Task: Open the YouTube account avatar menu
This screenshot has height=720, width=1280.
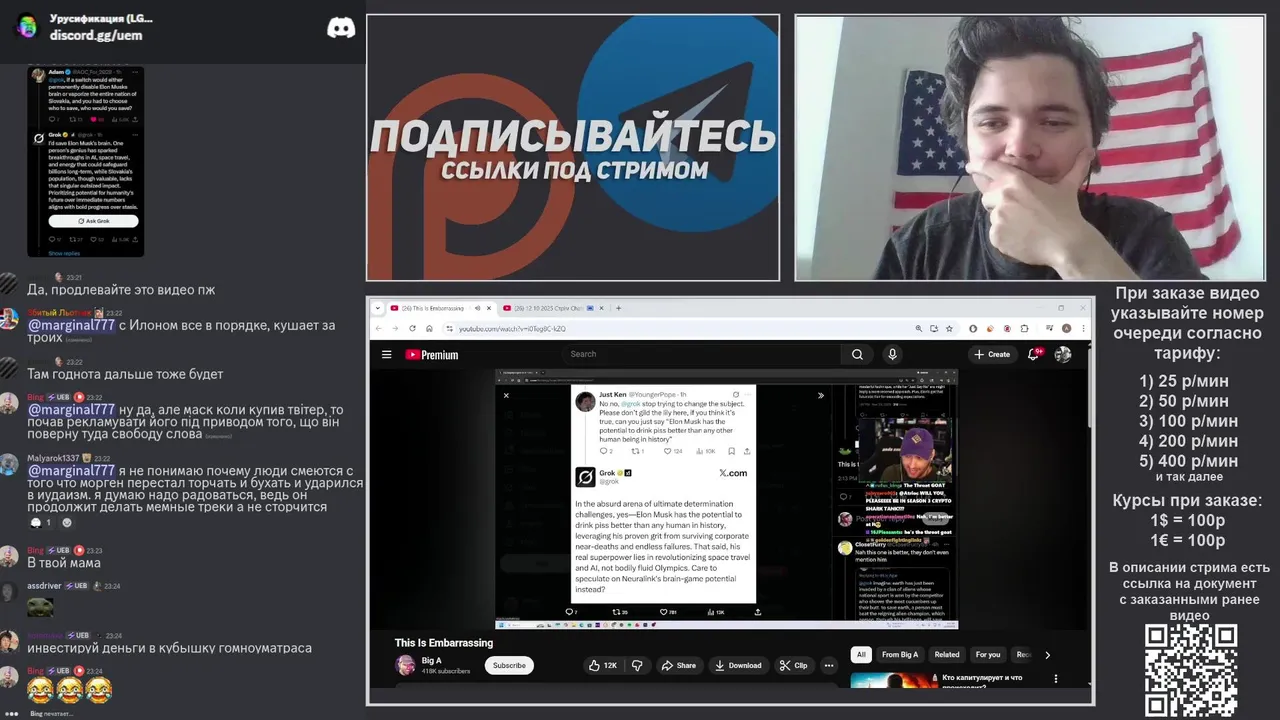Action: (x=1063, y=354)
